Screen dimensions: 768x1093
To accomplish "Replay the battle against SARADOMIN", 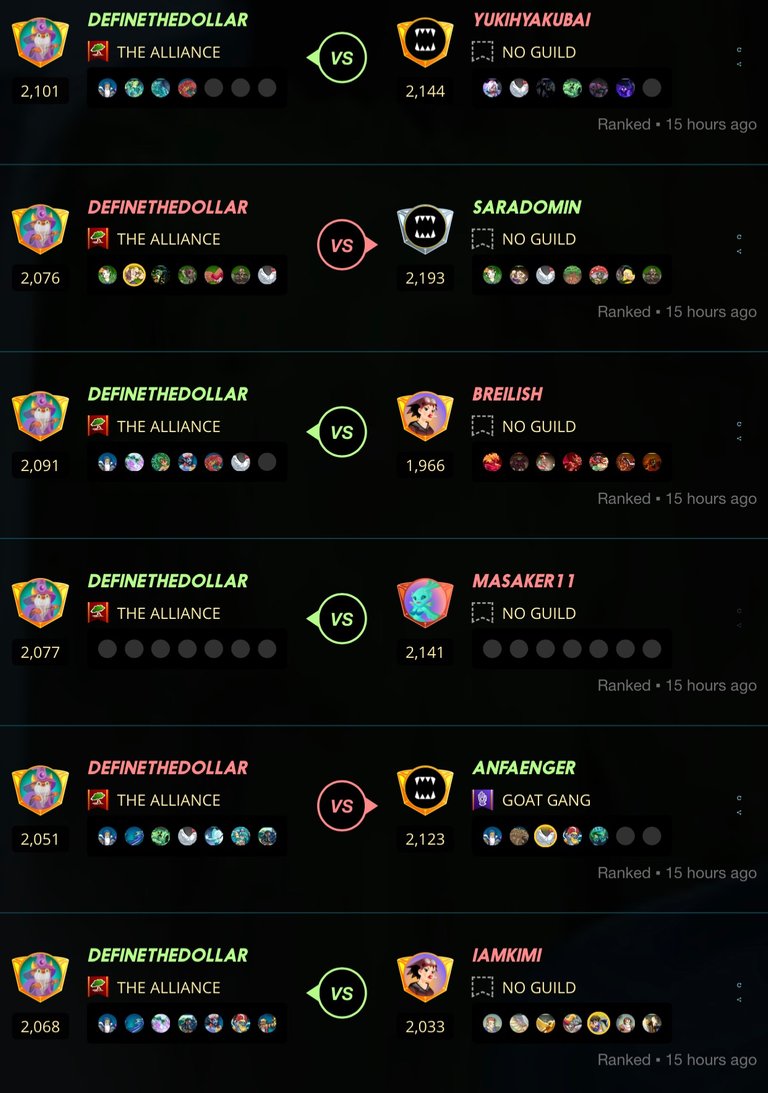I will [739, 236].
